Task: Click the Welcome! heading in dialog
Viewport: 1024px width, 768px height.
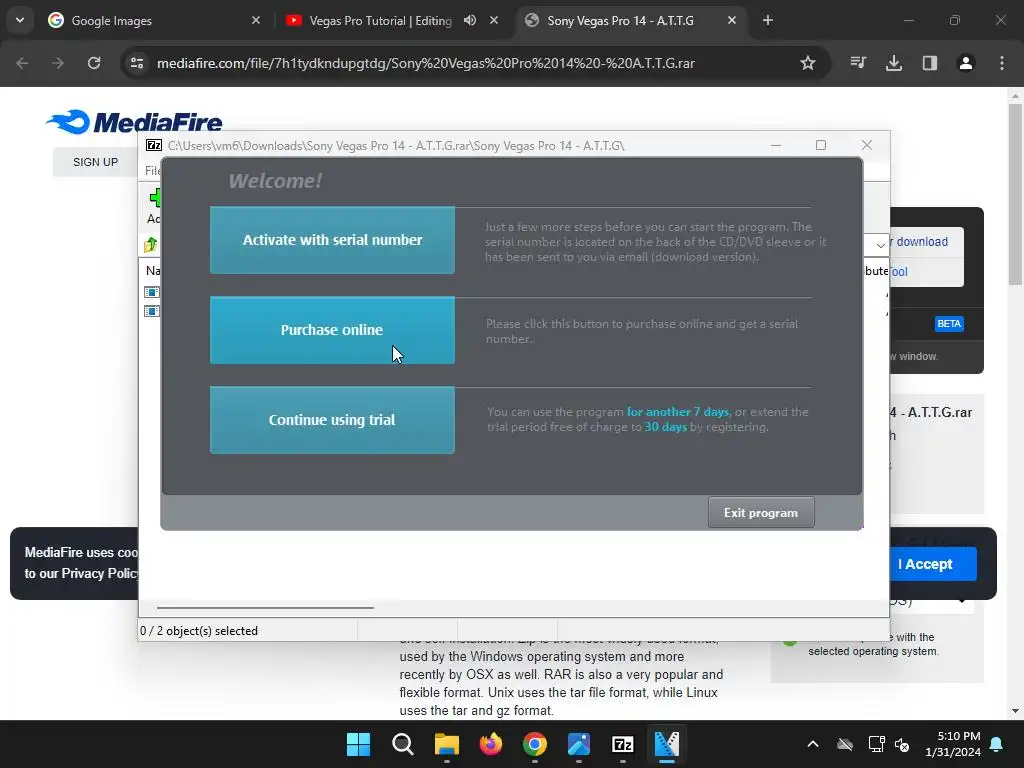Action: pyautogui.click(x=275, y=181)
